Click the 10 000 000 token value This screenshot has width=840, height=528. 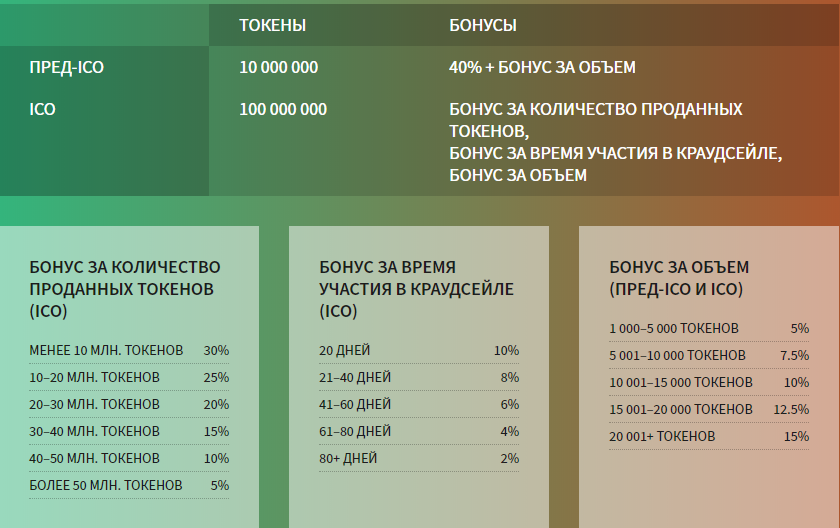point(279,67)
